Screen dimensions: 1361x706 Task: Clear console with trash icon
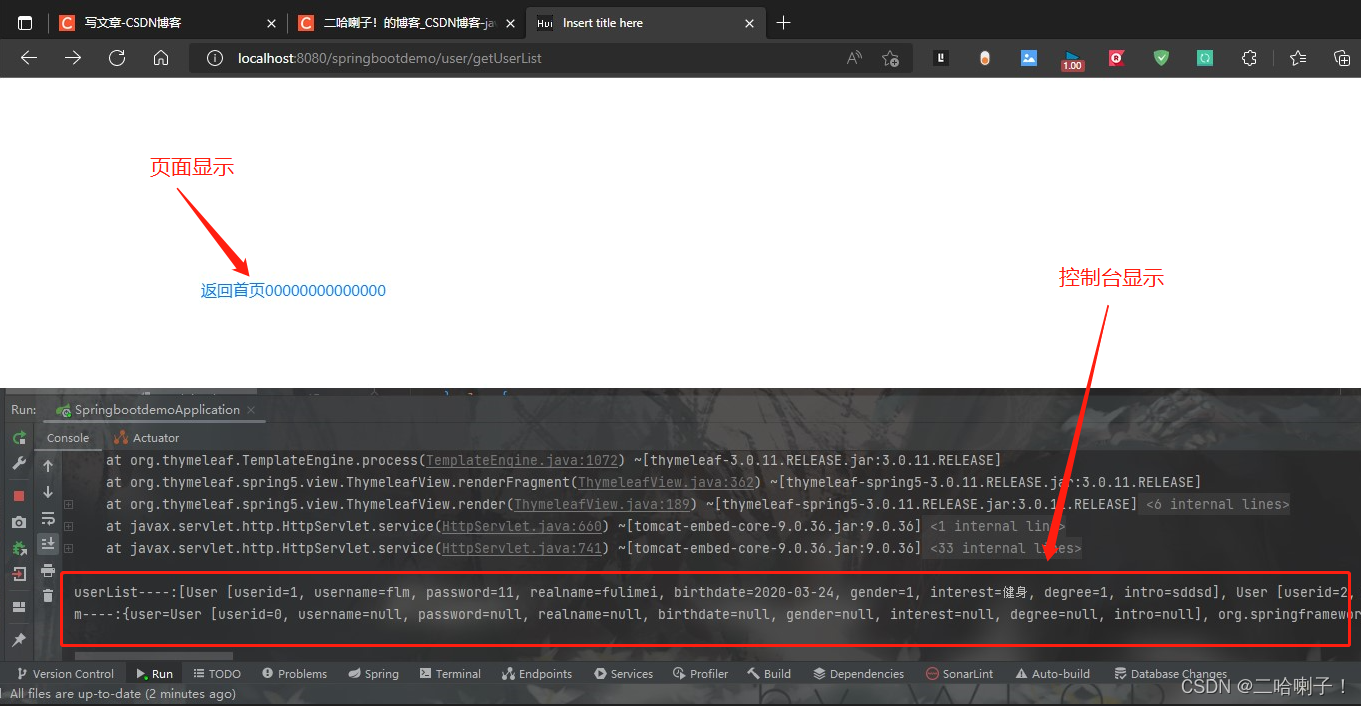coord(48,596)
